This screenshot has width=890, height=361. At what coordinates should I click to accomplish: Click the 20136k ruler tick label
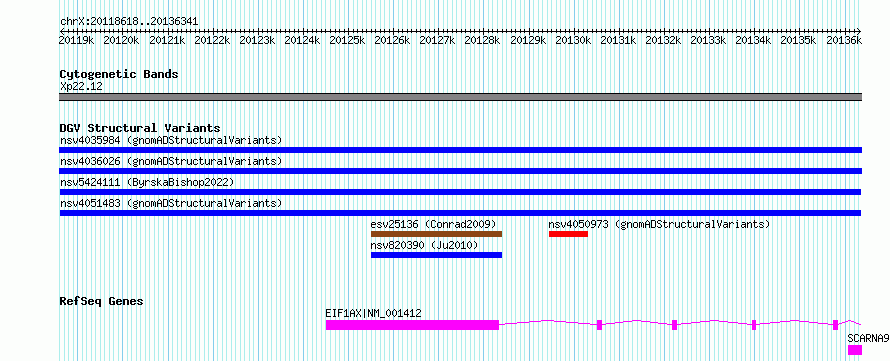(844, 40)
